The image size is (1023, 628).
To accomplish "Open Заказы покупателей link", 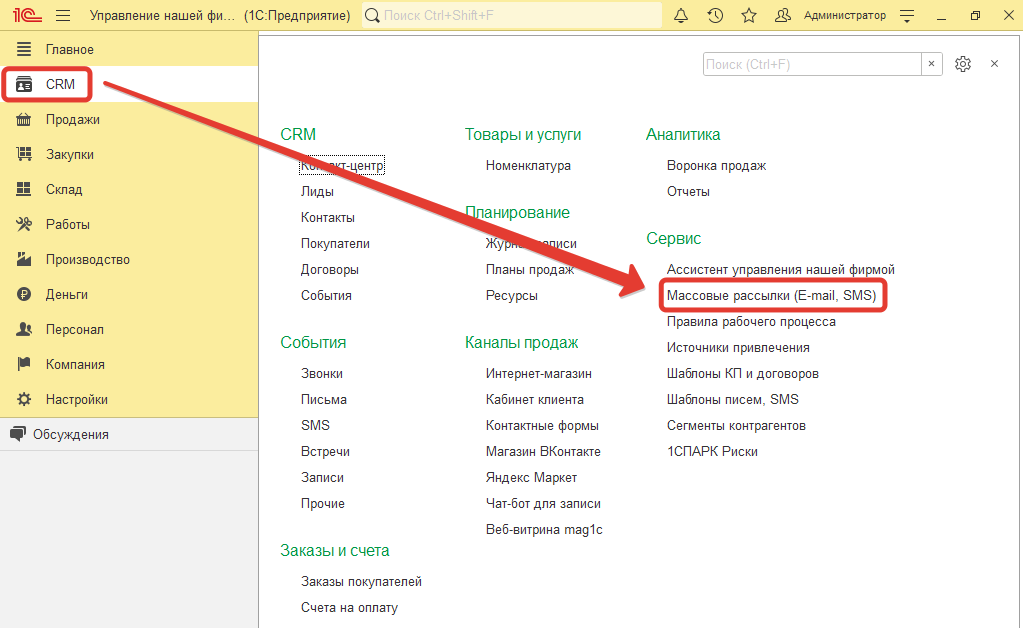I will tap(361, 582).
